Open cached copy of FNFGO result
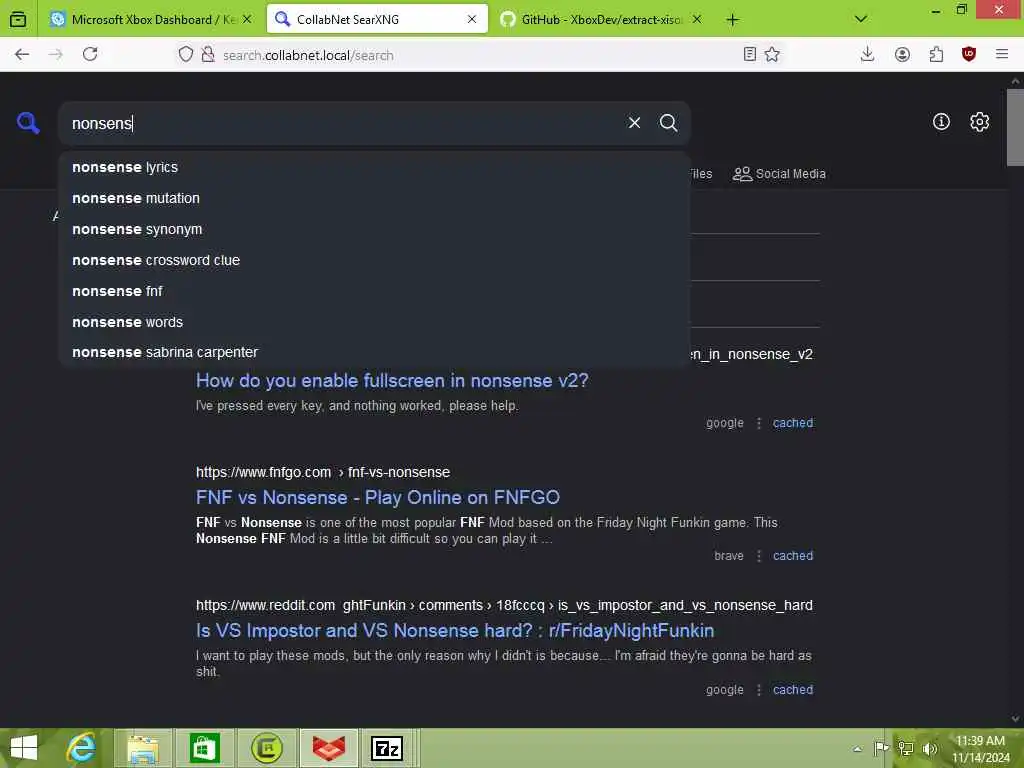1024x768 pixels. pyautogui.click(x=793, y=556)
